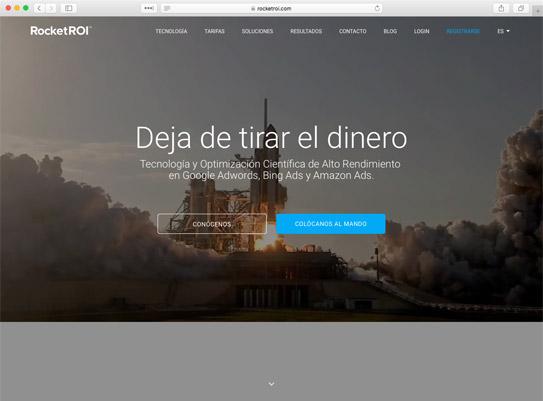
Task: Open the REGISTRARSE link
Action: tap(463, 31)
